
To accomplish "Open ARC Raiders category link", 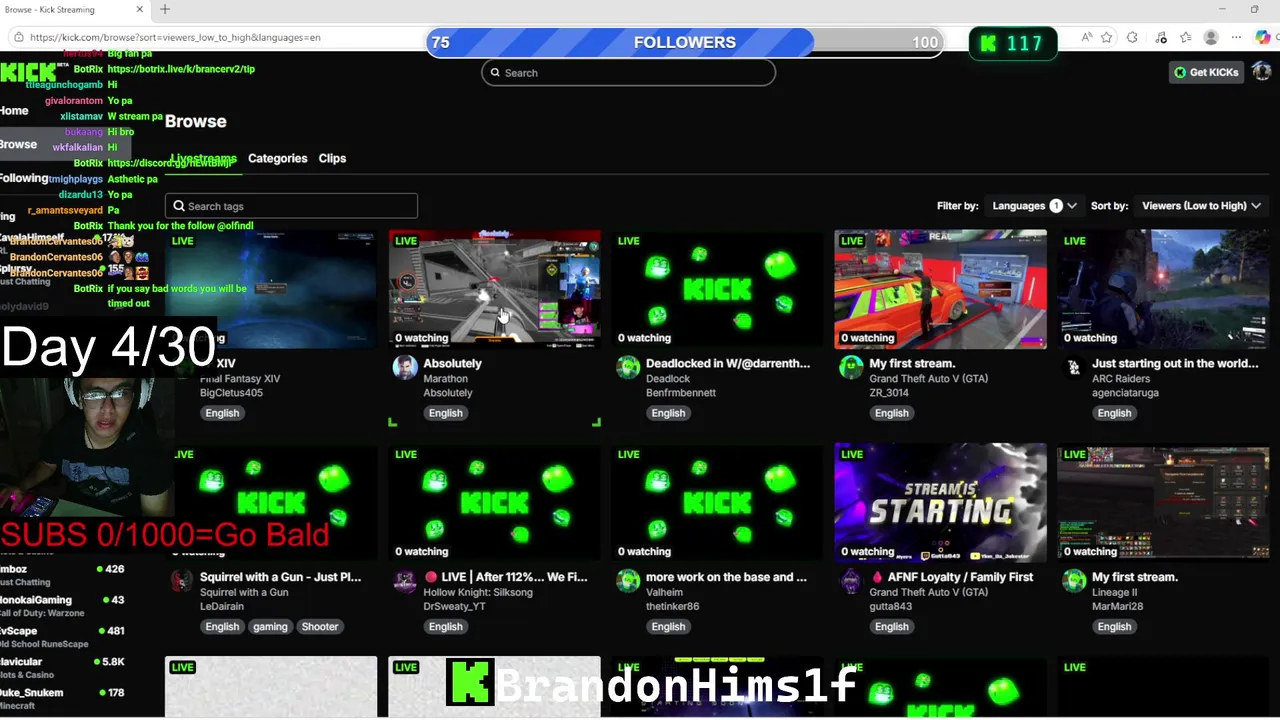I will 1121,379.
